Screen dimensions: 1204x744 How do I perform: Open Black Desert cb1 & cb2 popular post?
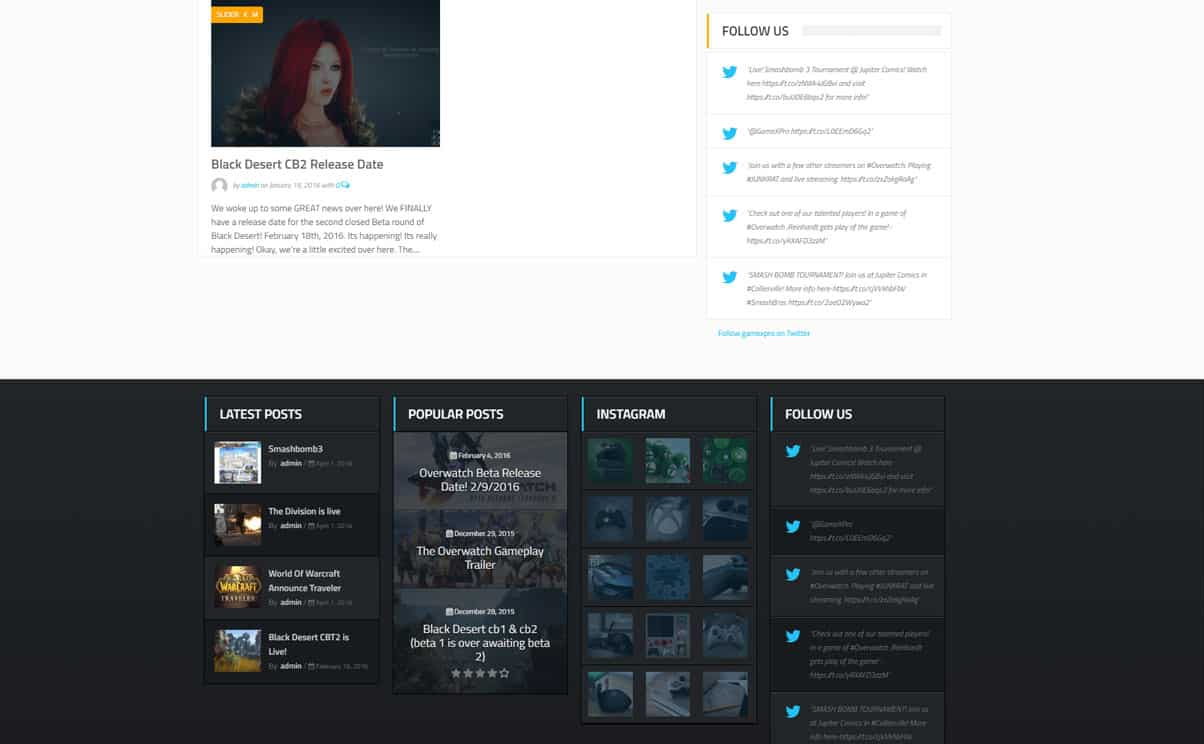click(x=480, y=643)
